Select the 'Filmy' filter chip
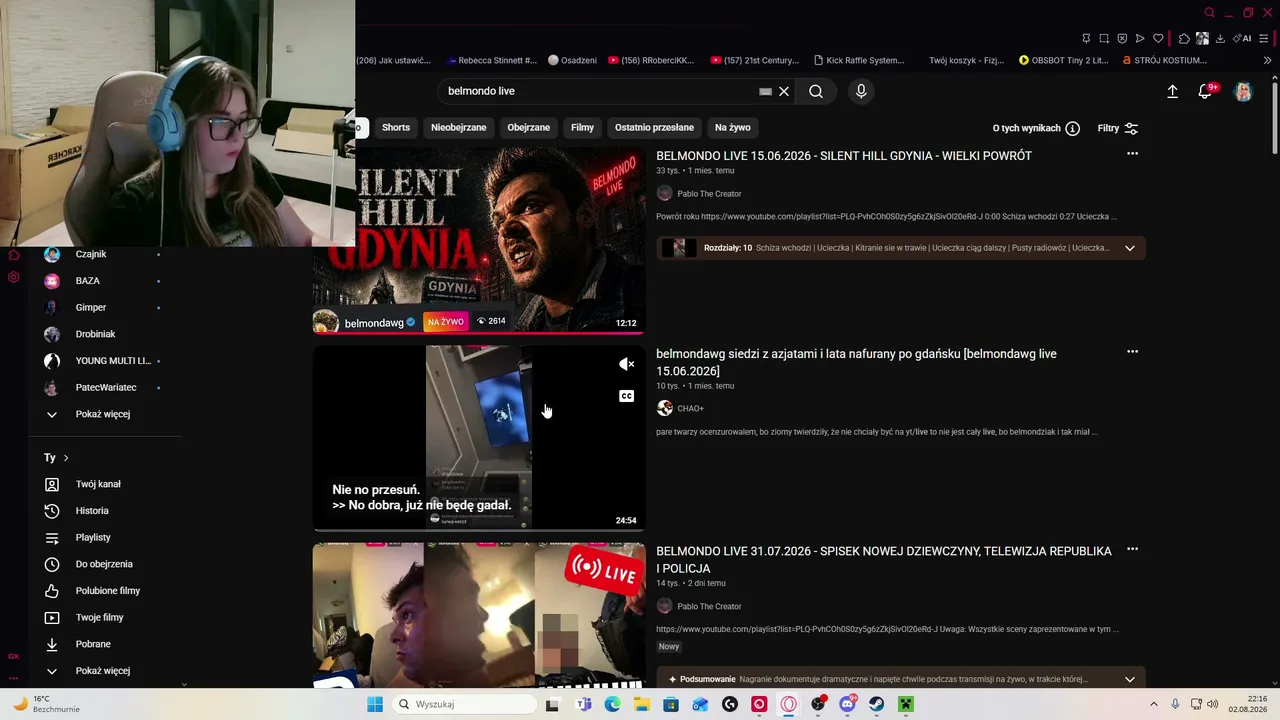 [x=583, y=128]
